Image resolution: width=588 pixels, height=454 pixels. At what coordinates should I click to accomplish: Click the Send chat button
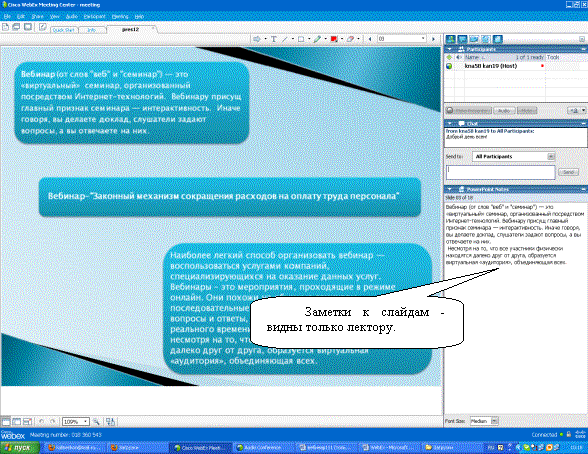point(568,172)
